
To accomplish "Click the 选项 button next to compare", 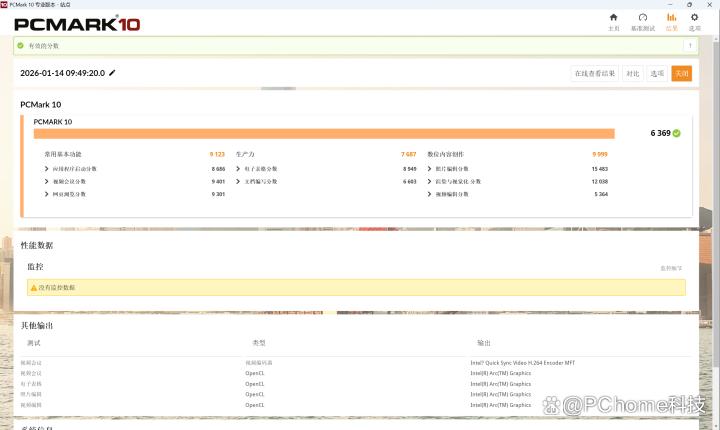I will [657, 74].
